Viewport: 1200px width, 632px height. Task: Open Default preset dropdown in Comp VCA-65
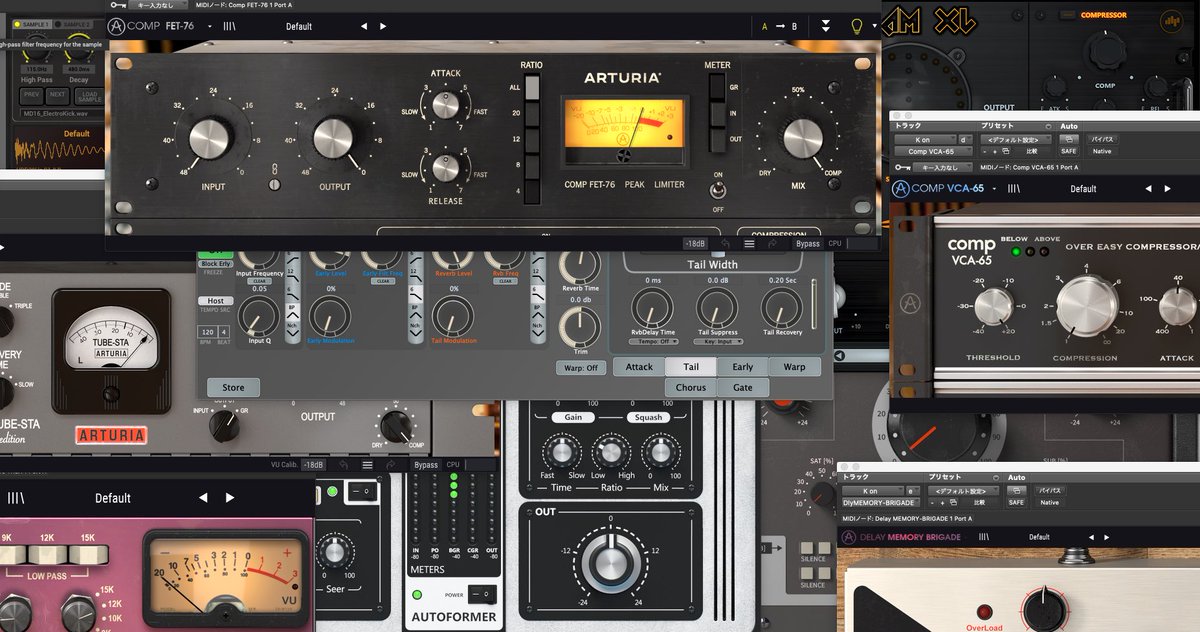pos(1083,188)
